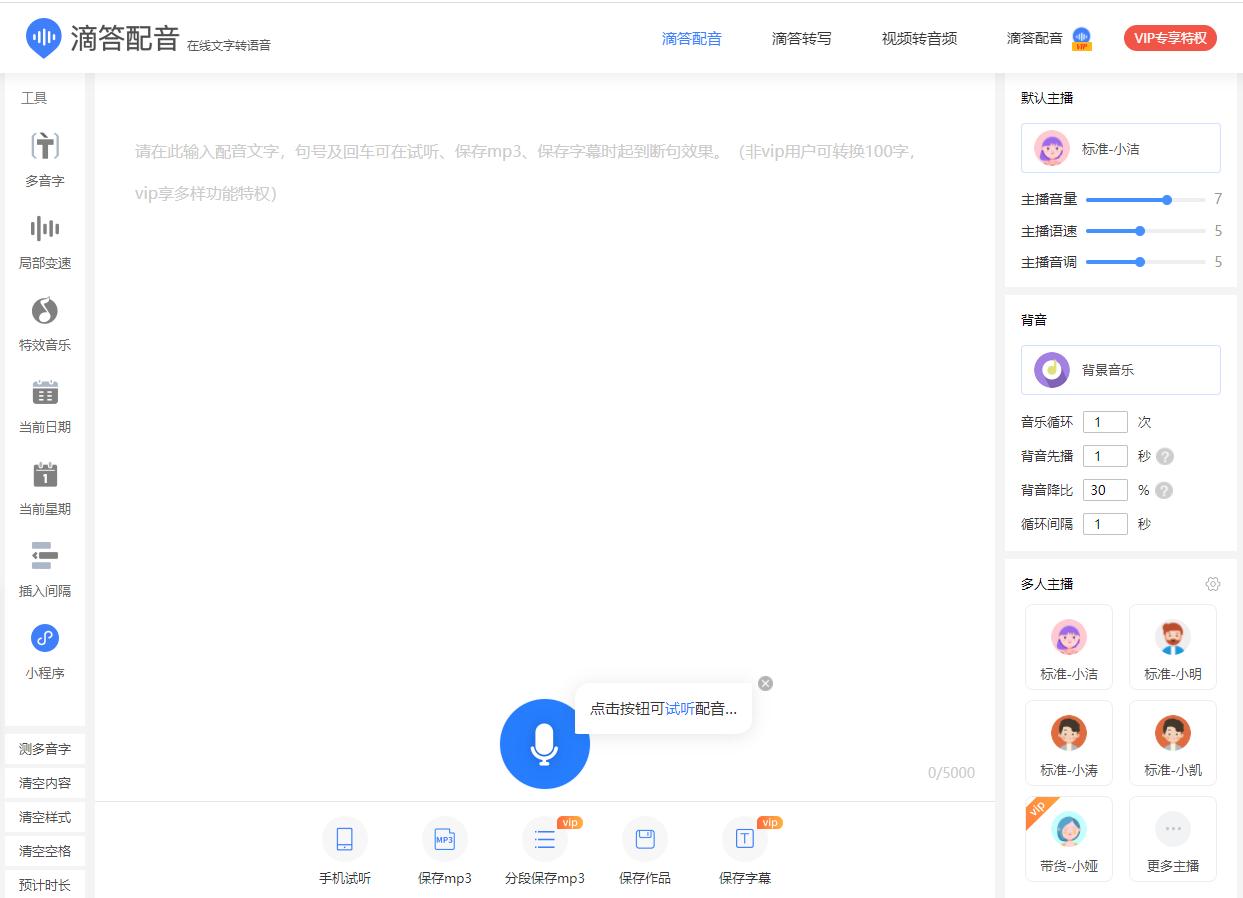Select anchor 标准-小涛
Viewport: 1243px width, 898px height.
click(1069, 743)
